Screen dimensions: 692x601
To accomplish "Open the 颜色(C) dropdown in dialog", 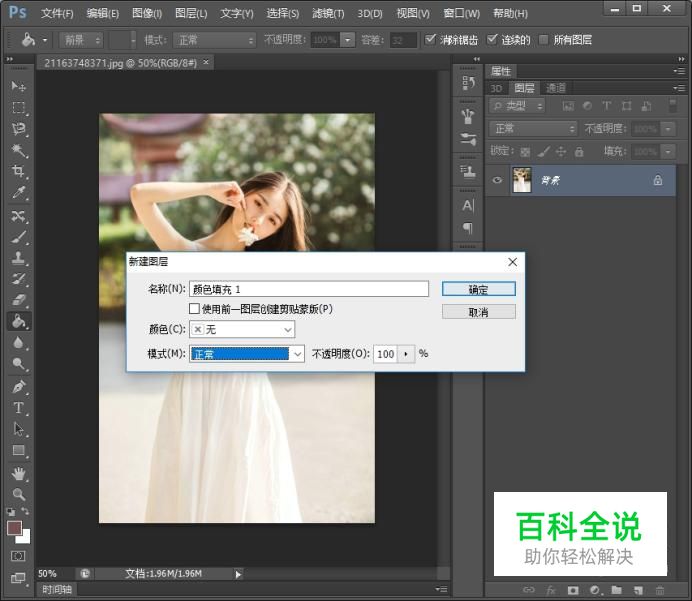I will pos(242,329).
